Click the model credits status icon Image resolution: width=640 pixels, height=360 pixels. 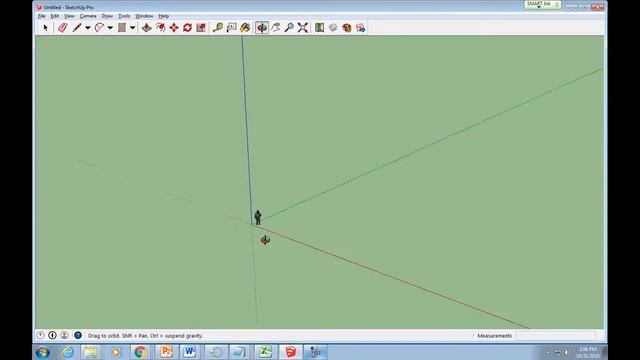pyautogui.click(x=52, y=335)
